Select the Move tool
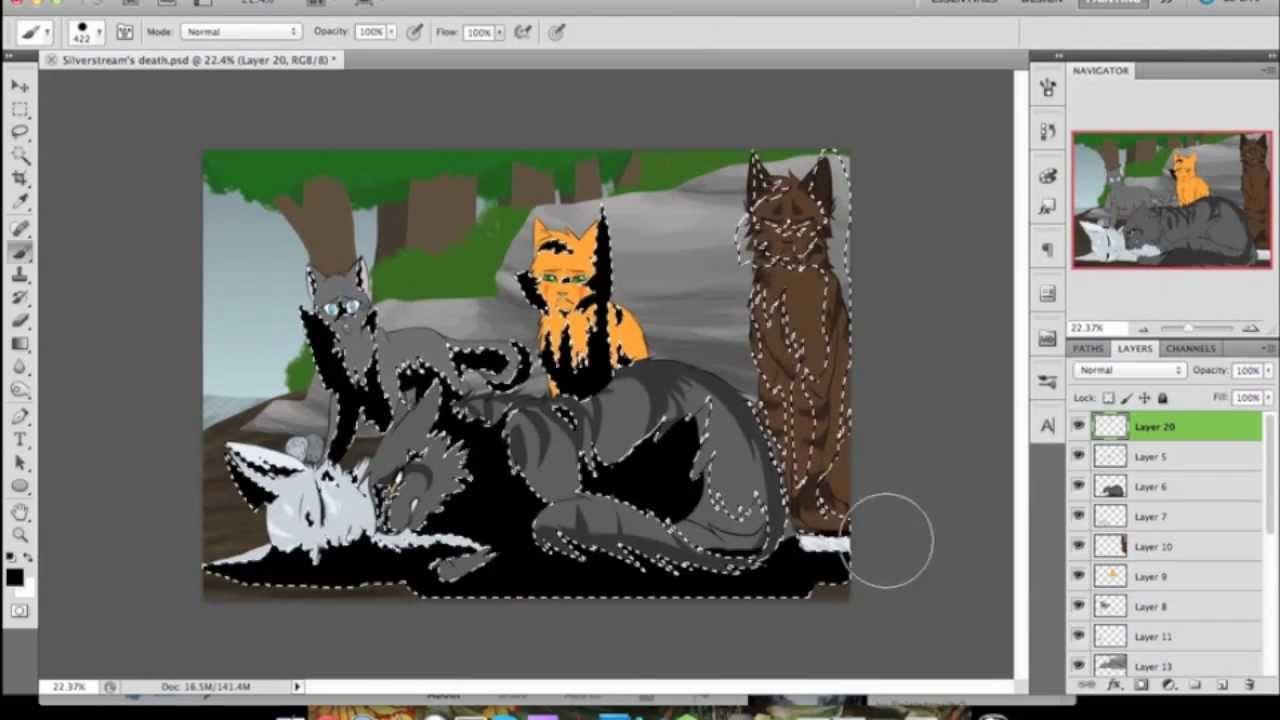Viewport: 1280px width, 720px height. click(x=20, y=86)
